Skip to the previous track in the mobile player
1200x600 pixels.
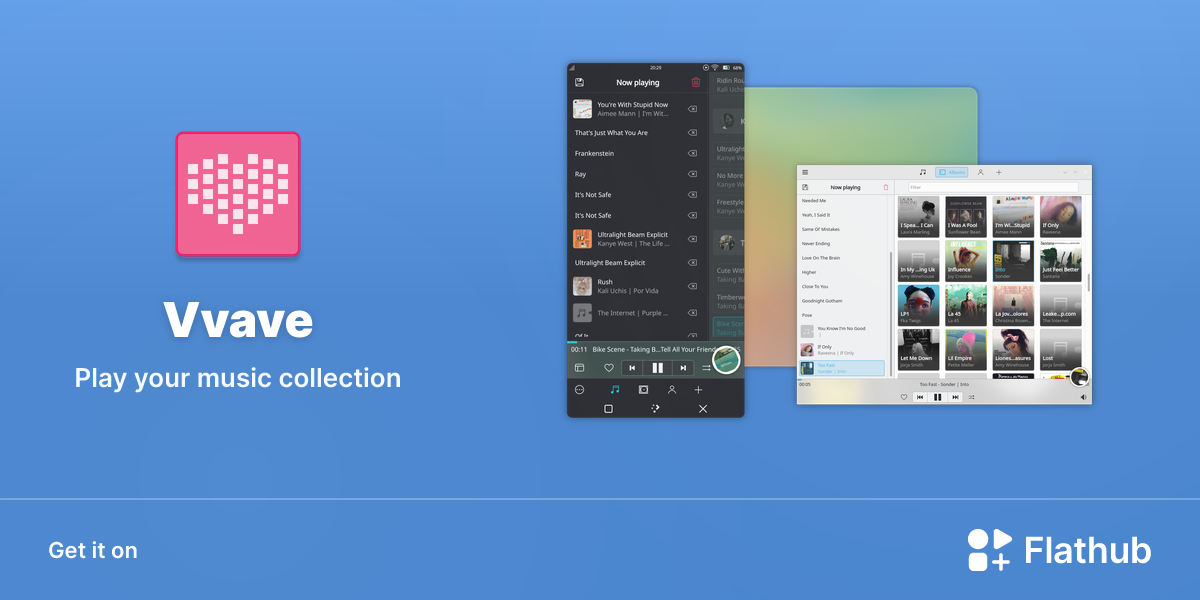(633, 368)
